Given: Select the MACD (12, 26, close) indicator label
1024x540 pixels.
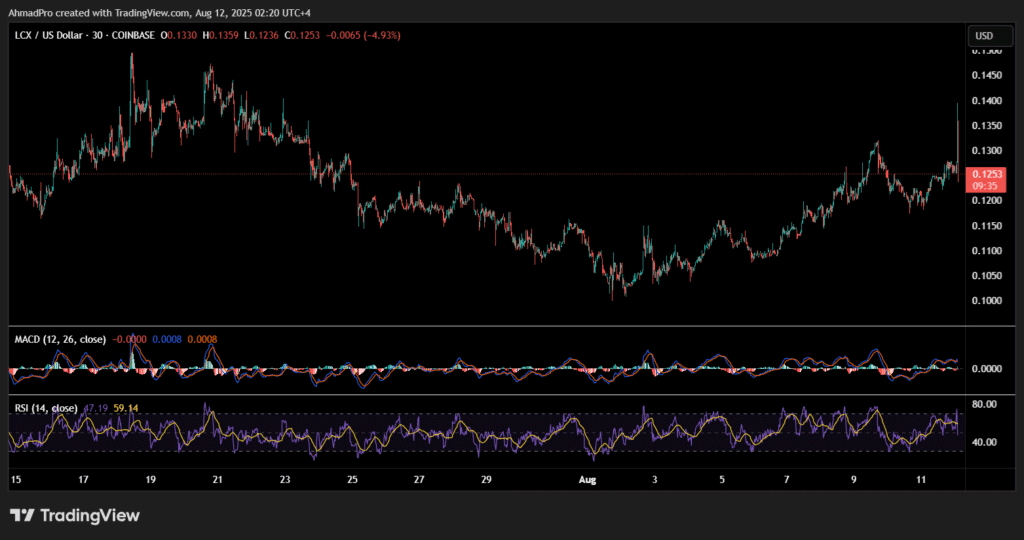Looking at the screenshot, I should (x=60, y=339).
